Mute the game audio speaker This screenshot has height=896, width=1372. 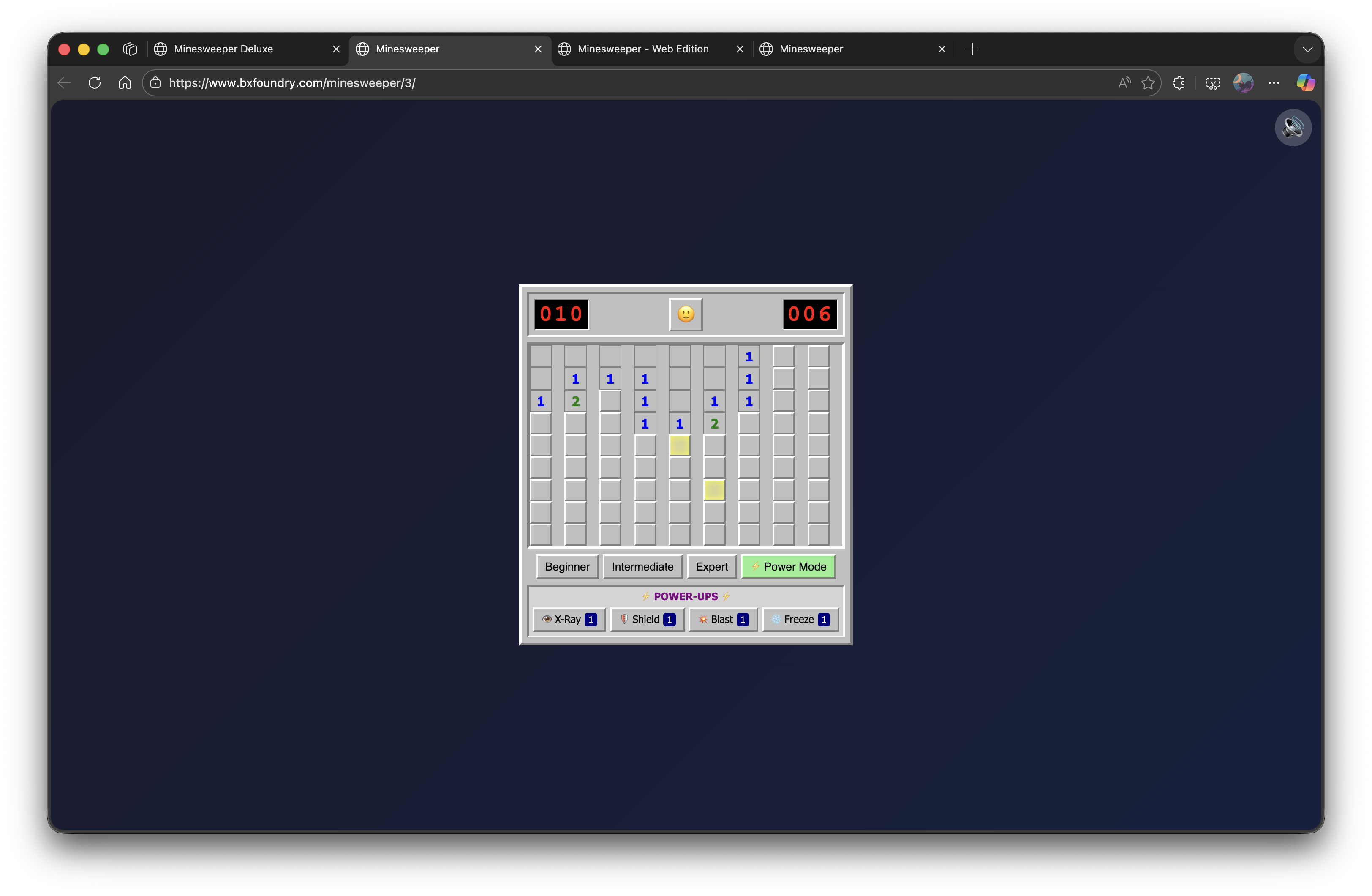[1293, 128]
